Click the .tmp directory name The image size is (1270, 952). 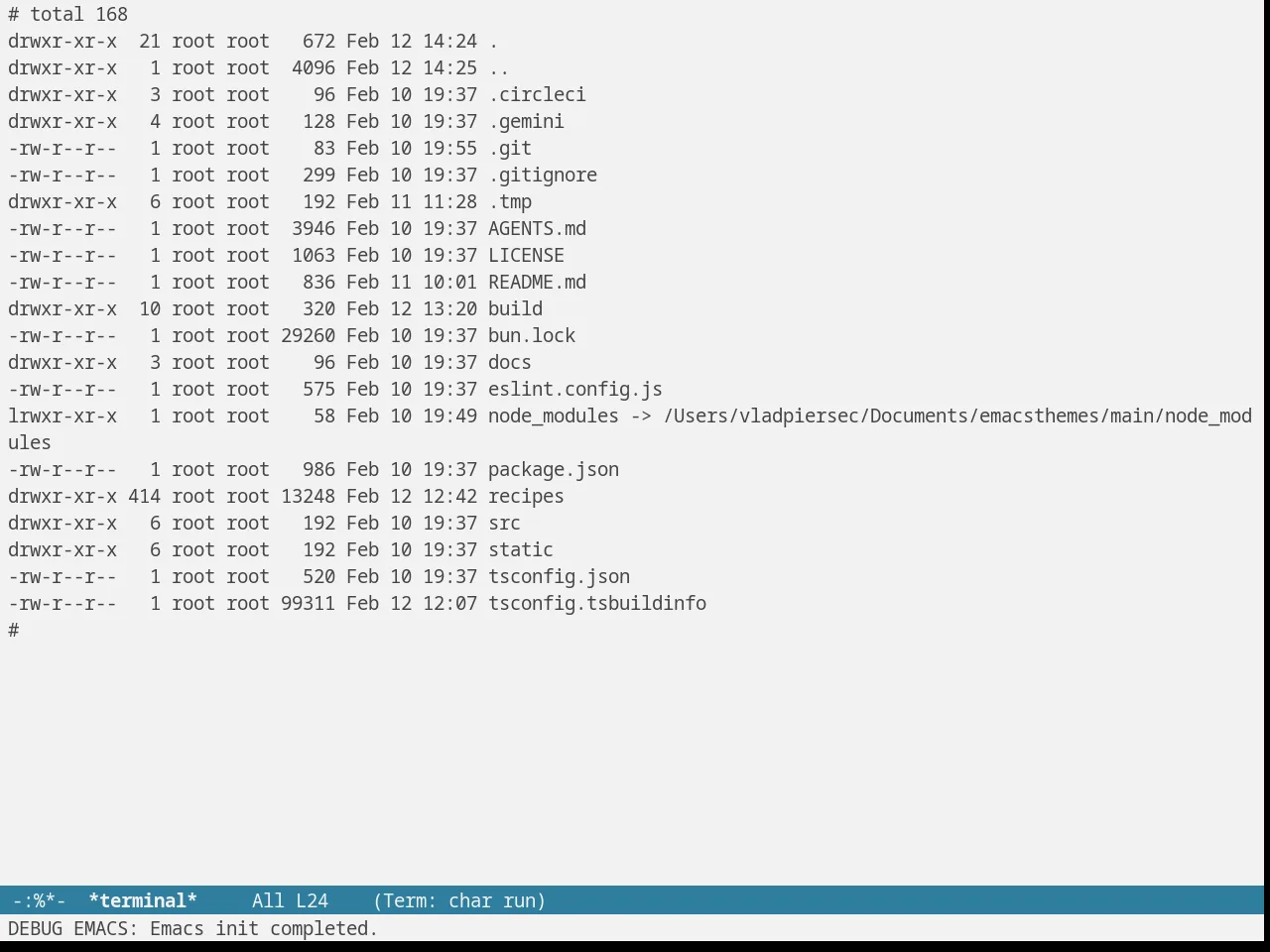pos(510,201)
